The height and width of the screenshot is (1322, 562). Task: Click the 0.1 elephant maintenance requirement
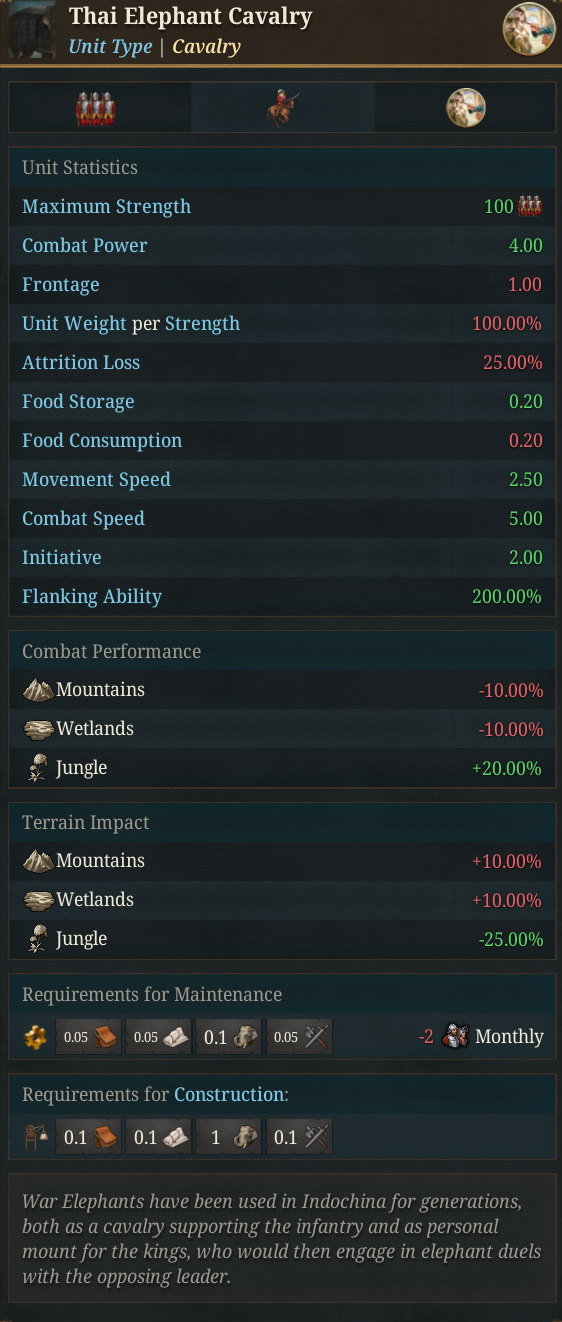[x=229, y=1037]
